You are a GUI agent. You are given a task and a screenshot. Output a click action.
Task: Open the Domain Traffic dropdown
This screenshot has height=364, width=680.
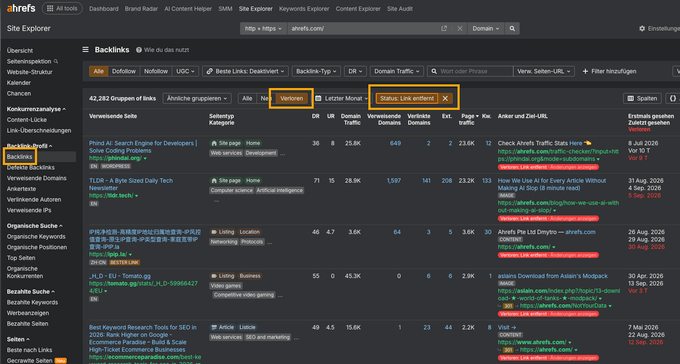point(397,71)
